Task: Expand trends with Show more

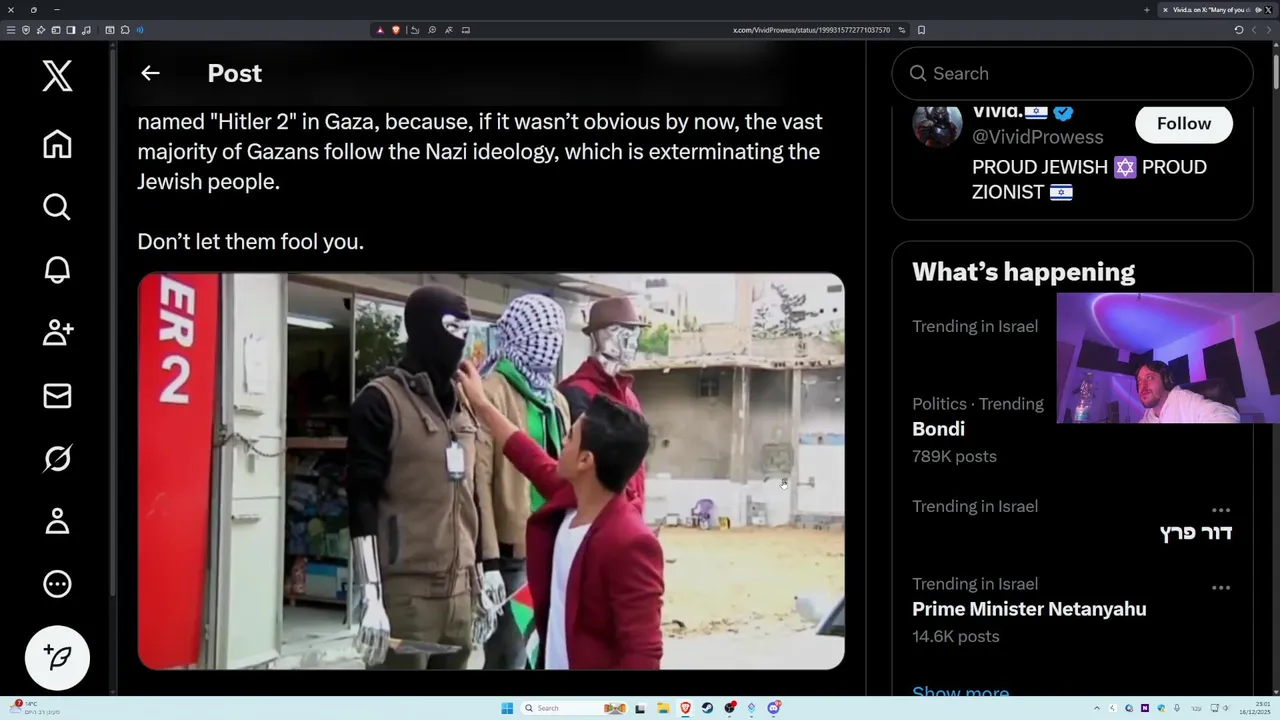Action: pos(960,692)
